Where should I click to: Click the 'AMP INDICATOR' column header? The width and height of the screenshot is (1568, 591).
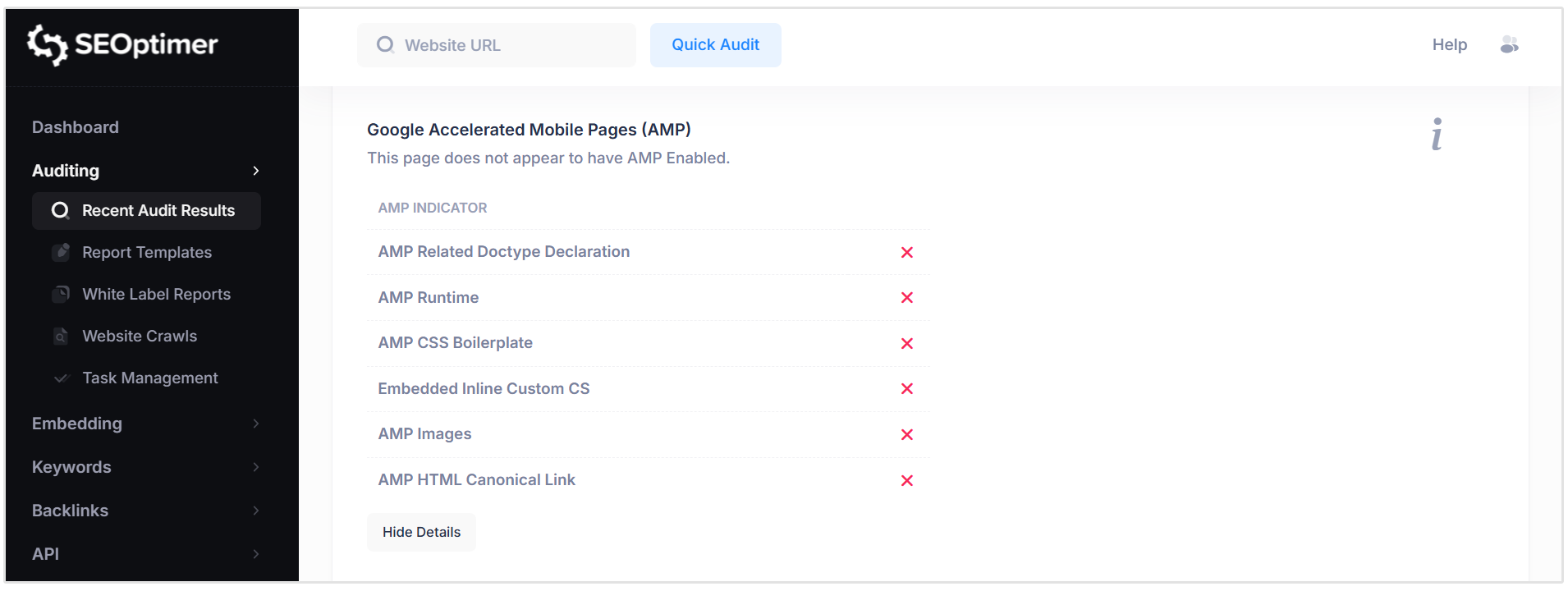point(433,208)
